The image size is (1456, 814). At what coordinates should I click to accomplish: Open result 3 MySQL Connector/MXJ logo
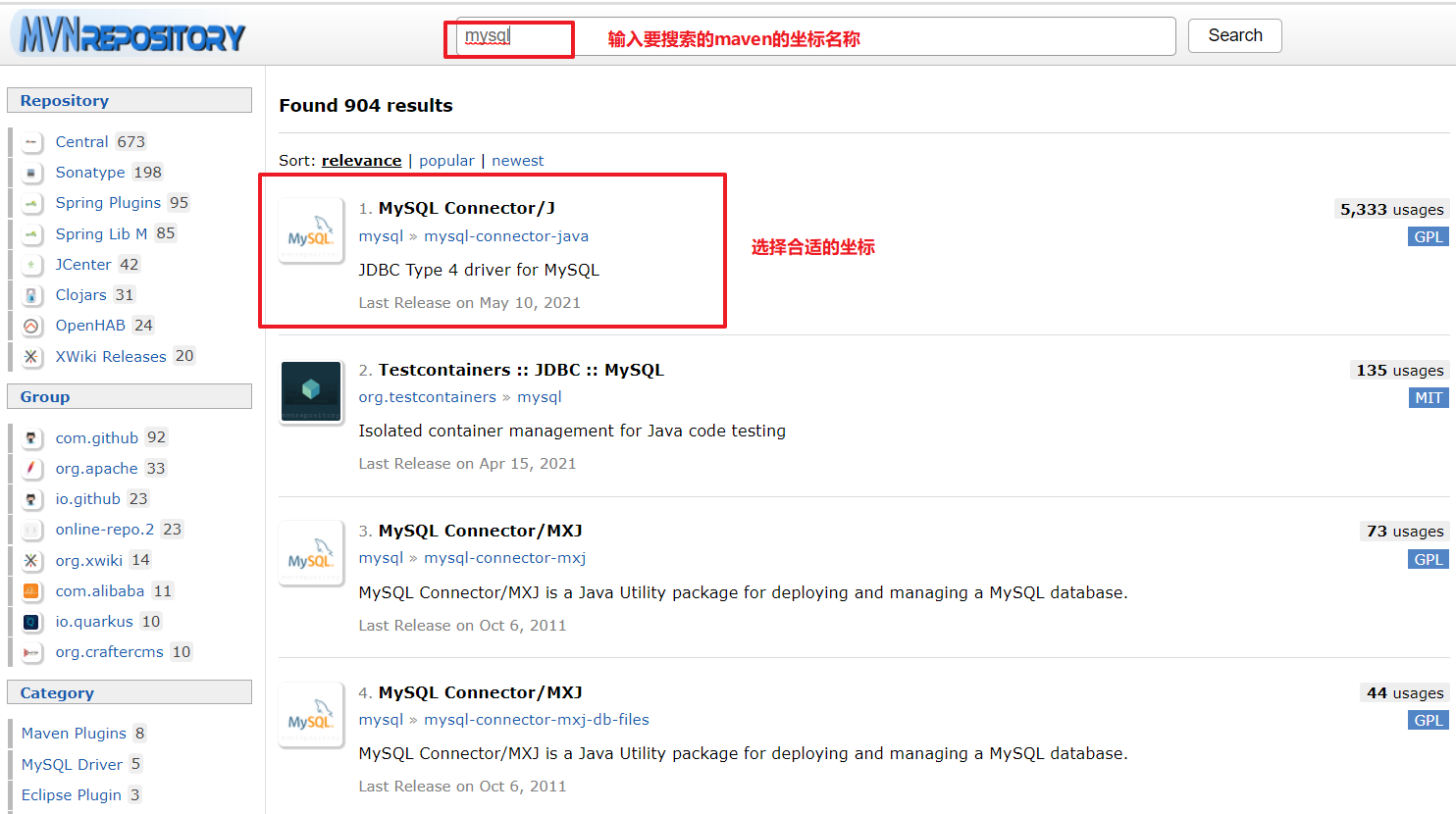pyautogui.click(x=311, y=553)
